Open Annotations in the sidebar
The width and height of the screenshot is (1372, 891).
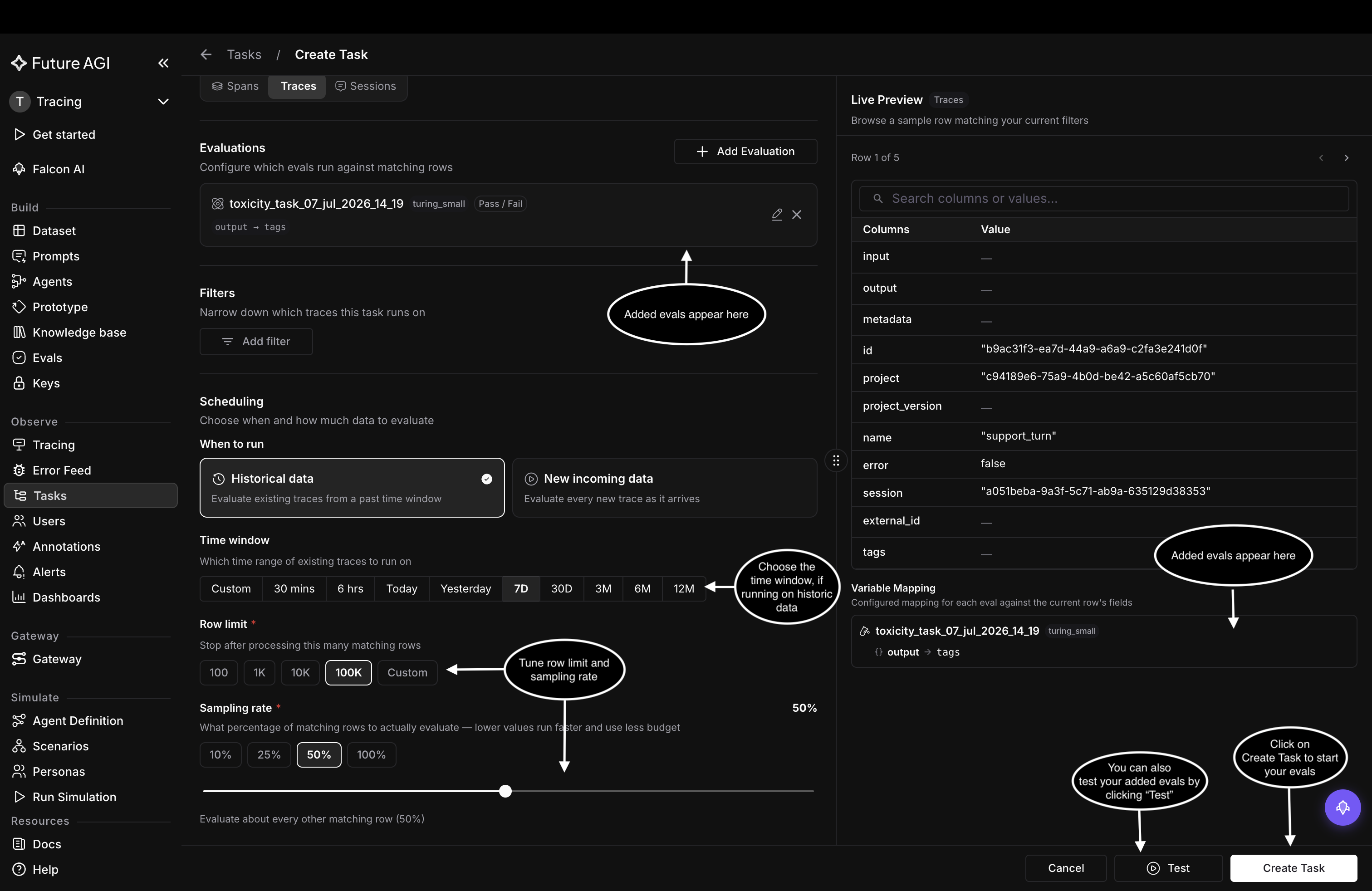click(90, 546)
